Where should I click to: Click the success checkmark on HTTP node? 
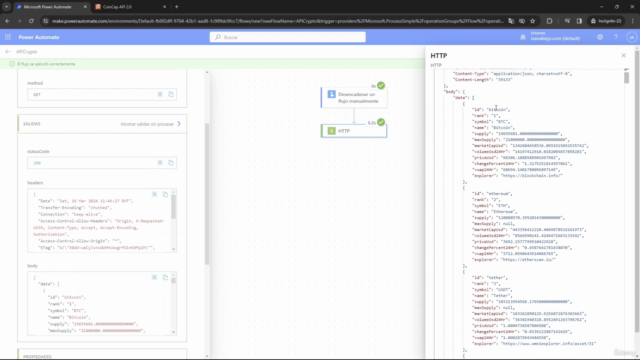pos(381,122)
